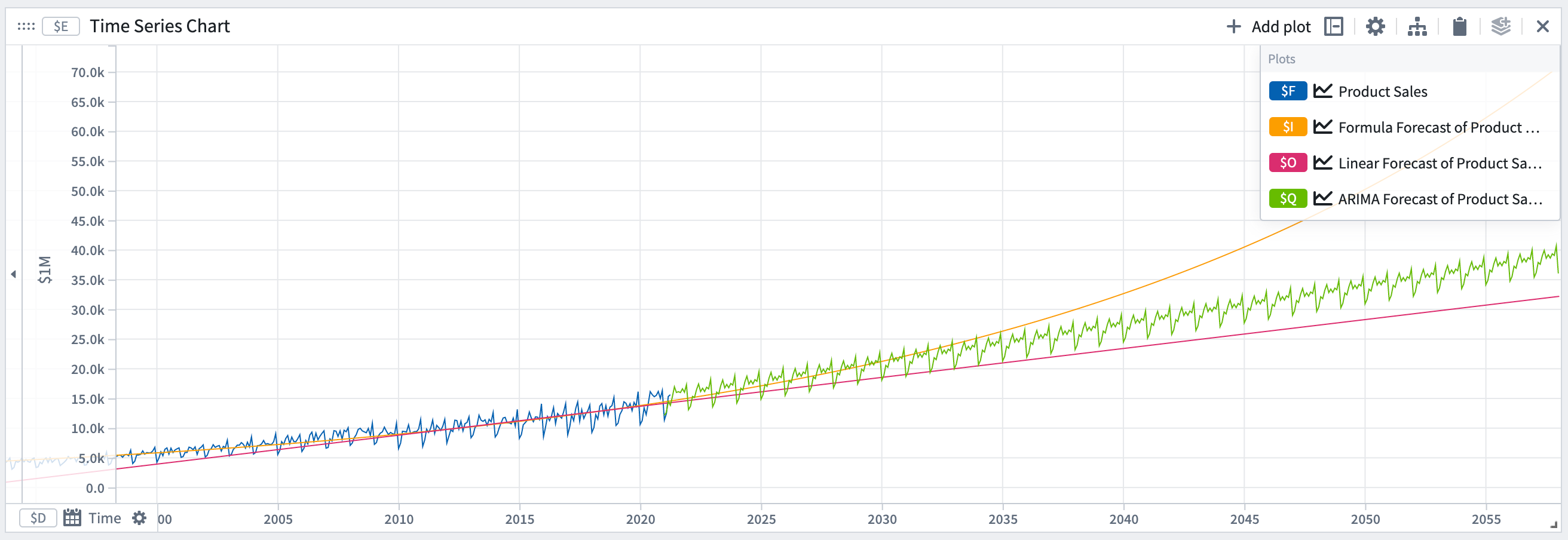Open the hierarchy tree diagram icon
The image size is (1568, 540).
pos(1417,27)
